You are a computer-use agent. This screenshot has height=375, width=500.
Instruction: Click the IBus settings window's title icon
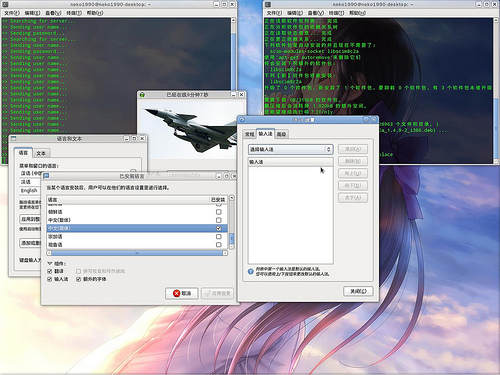[x=242, y=119]
